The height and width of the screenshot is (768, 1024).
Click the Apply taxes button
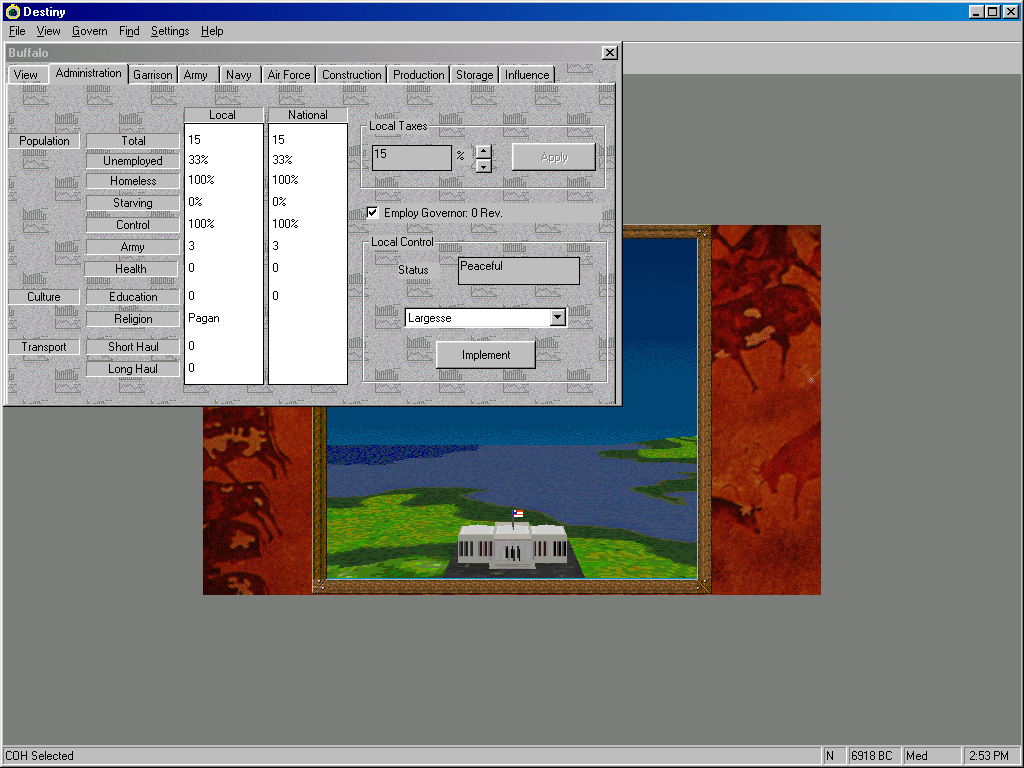[554, 157]
